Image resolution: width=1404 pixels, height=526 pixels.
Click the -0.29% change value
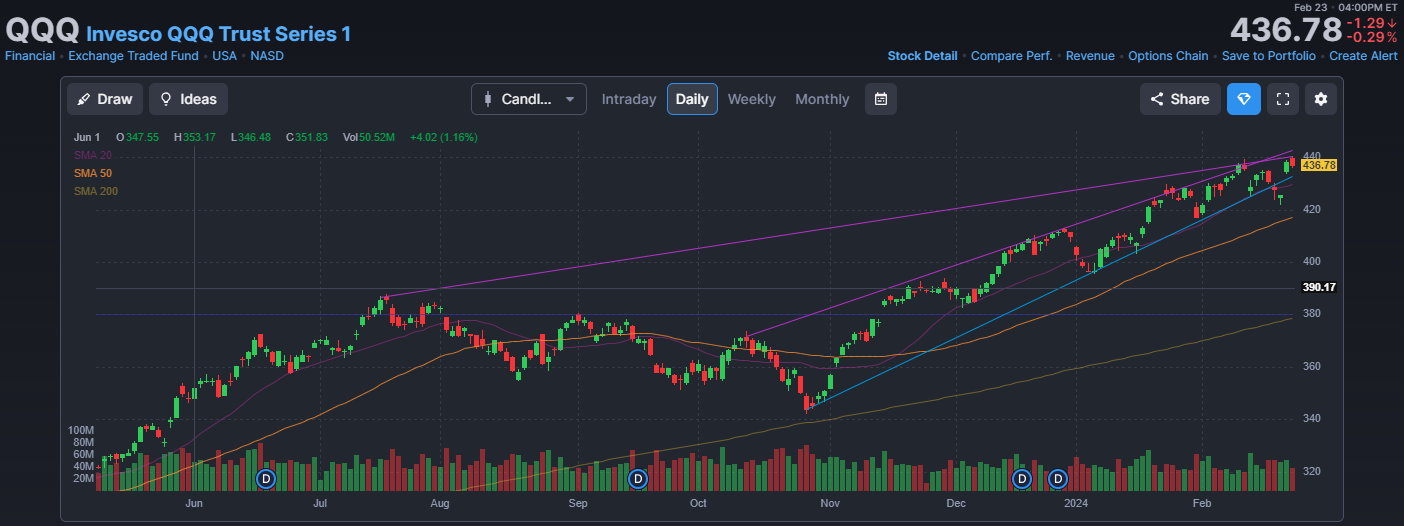(1371, 37)
